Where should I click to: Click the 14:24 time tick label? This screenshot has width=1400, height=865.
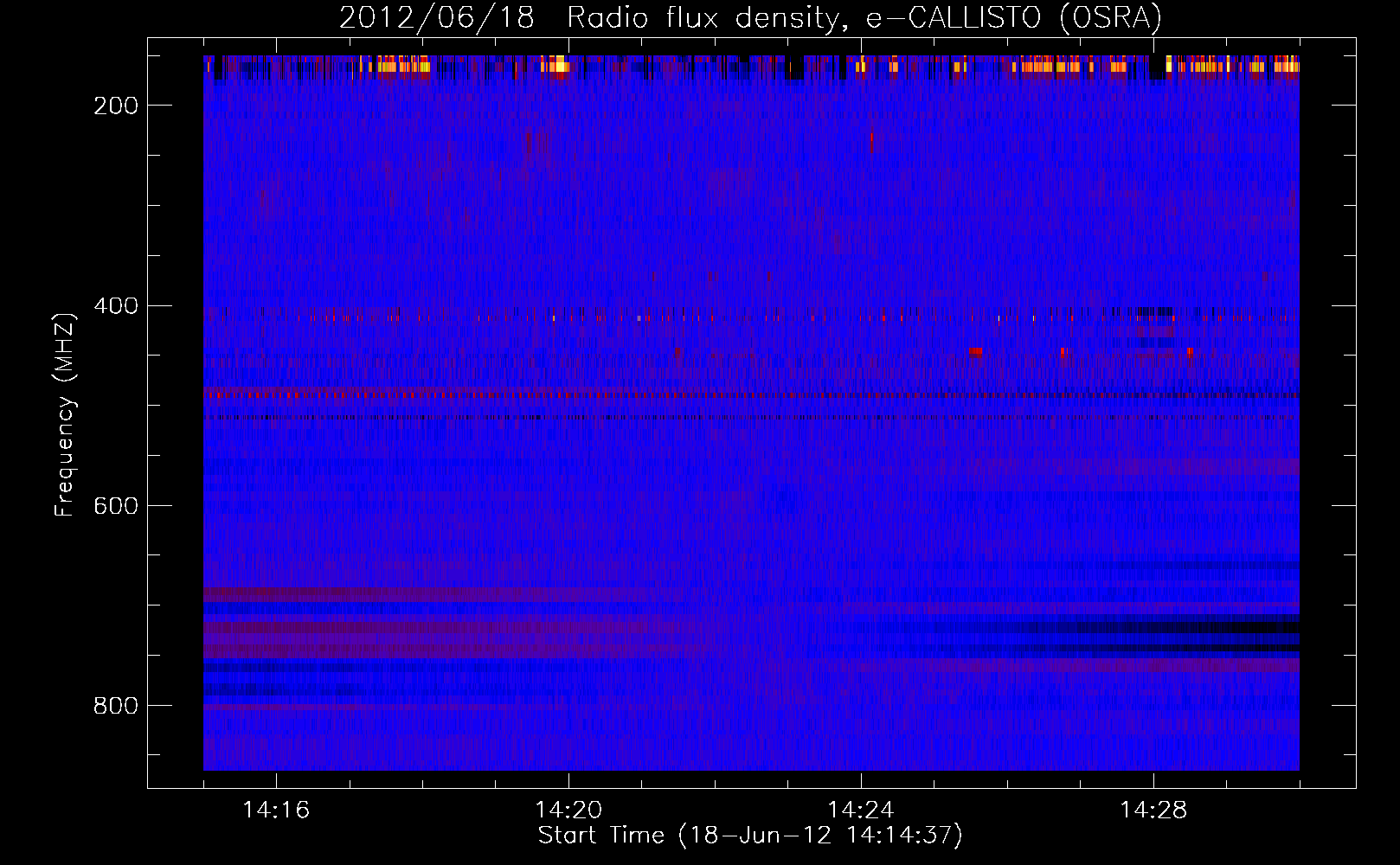tap(861, 811)
